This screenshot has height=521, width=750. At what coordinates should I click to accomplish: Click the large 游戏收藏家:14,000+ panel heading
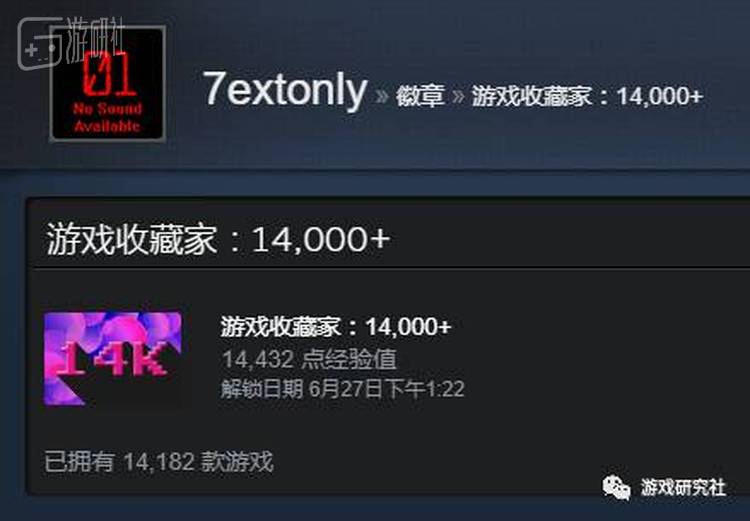coord(219,239)
